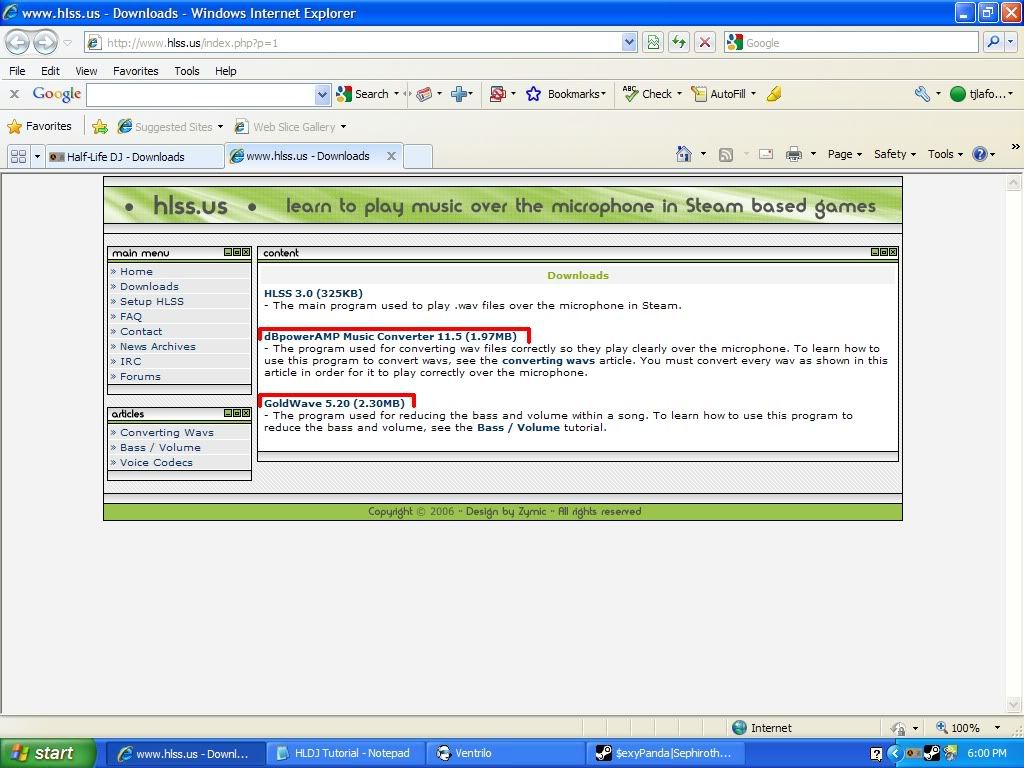Expand the address bar URL dropdown
1024x768 pixels.
629,42
